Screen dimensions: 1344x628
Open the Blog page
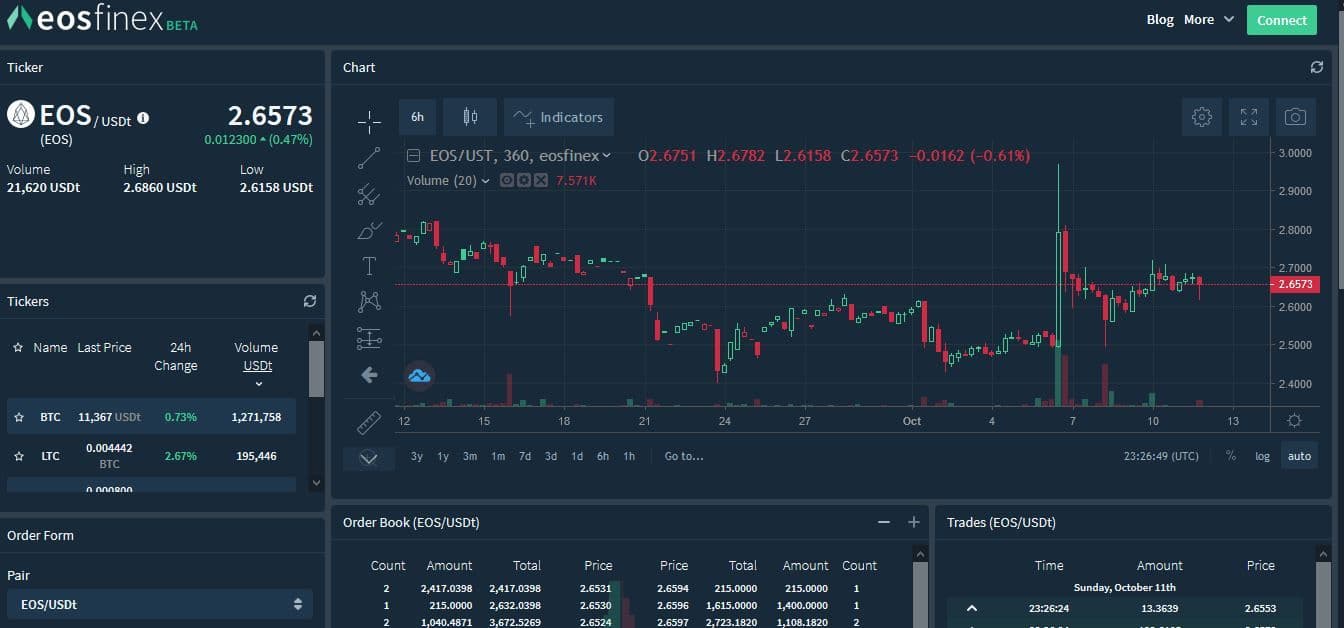[x=1160, y=20]
